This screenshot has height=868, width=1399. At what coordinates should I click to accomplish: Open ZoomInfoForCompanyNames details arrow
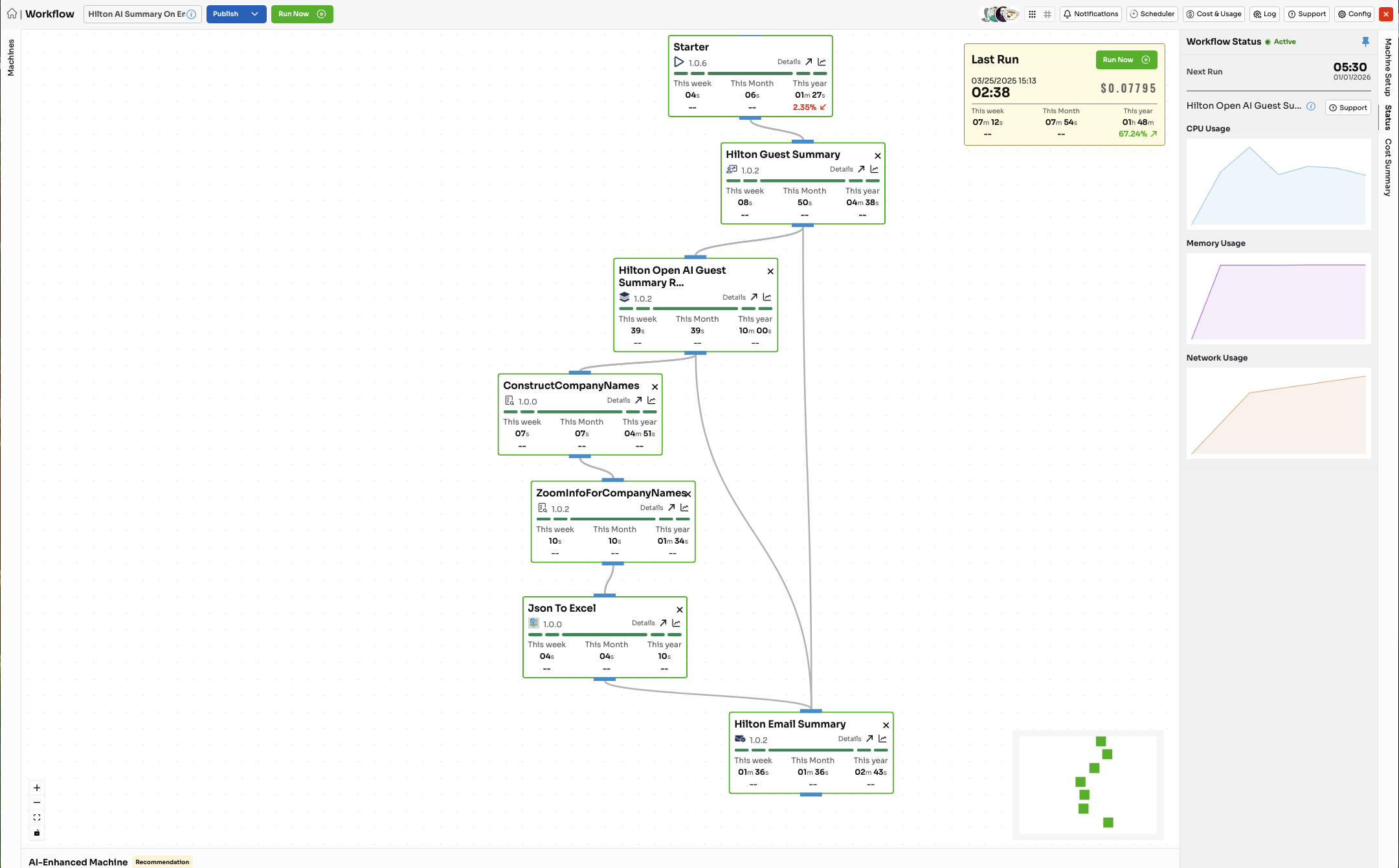coord(671,508)
